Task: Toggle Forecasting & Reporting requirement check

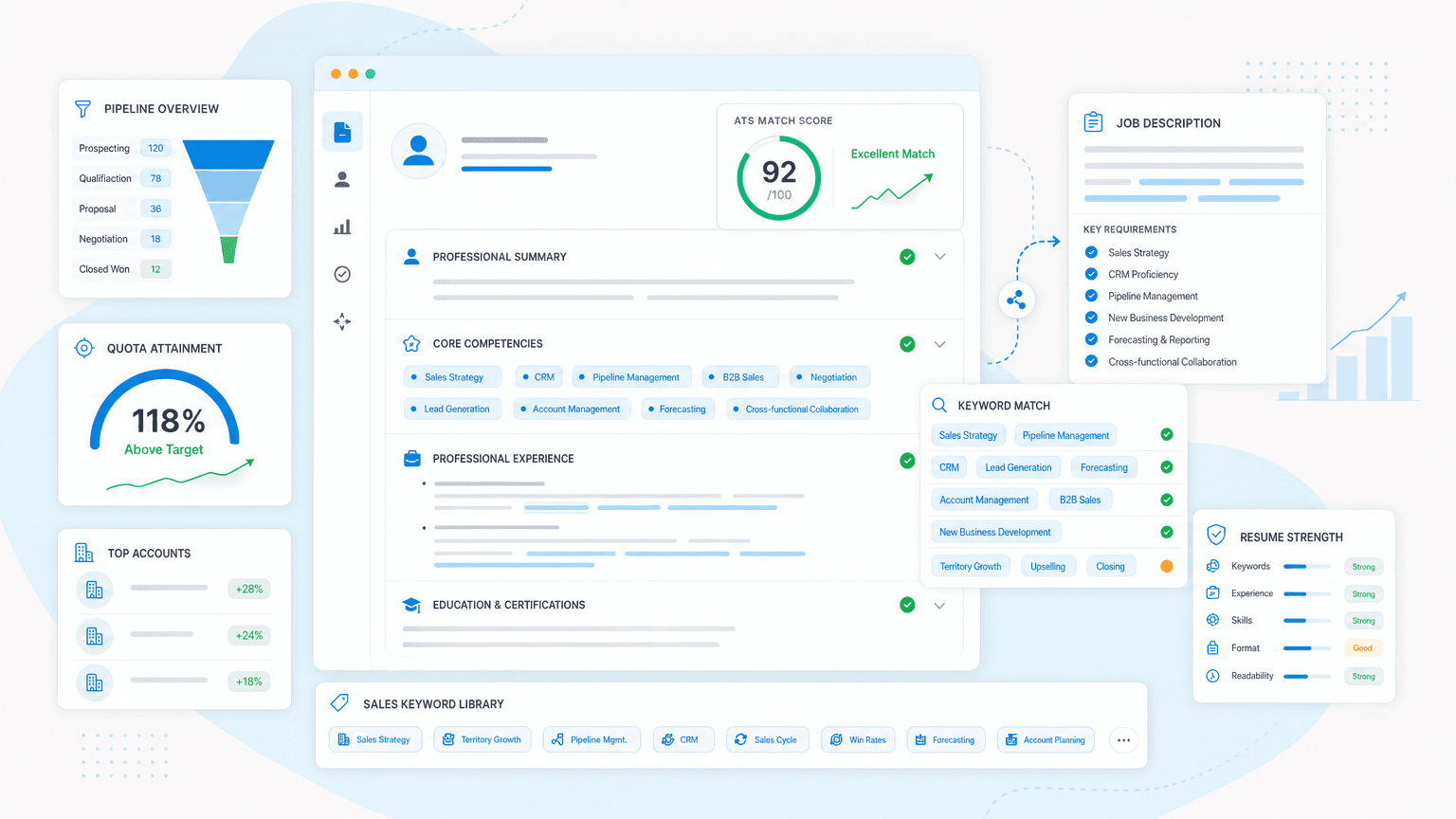Action: 1091,339
